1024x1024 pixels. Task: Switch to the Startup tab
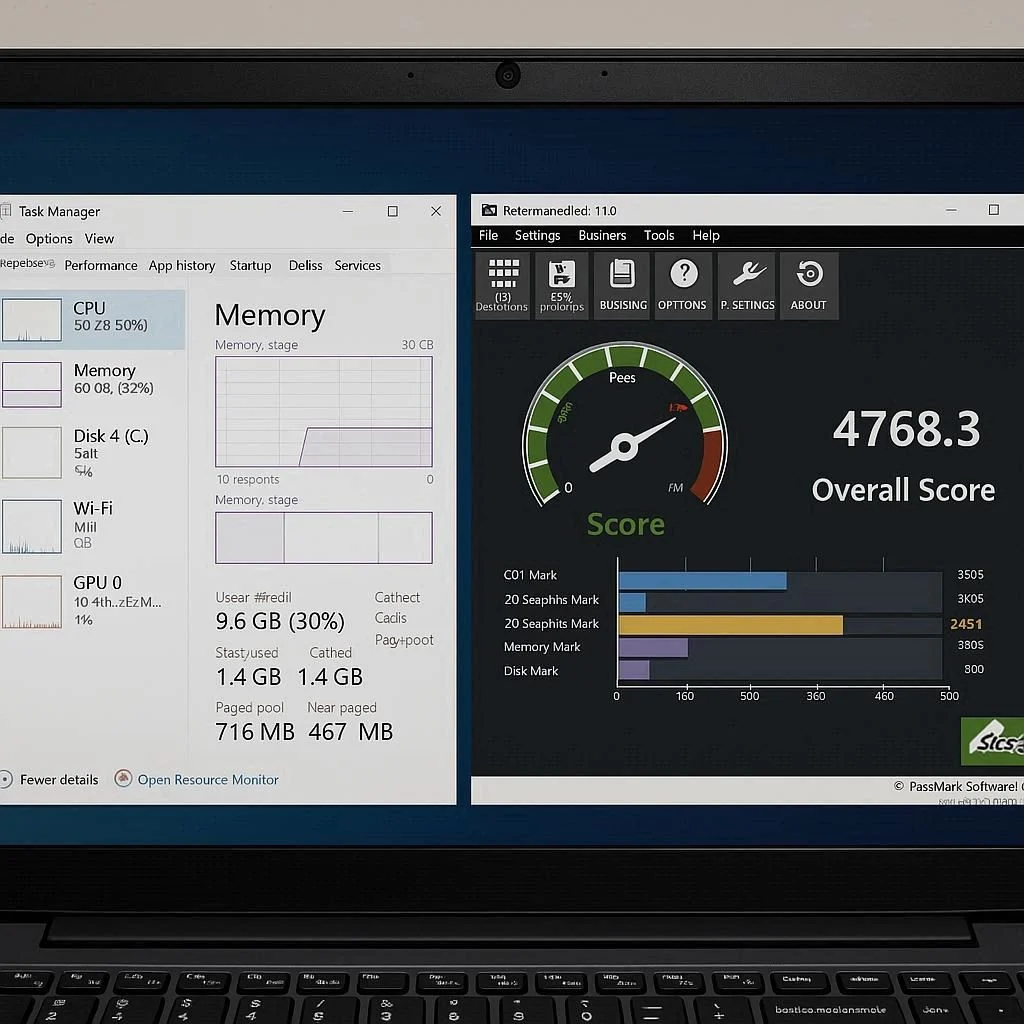(x=250, y=265)
